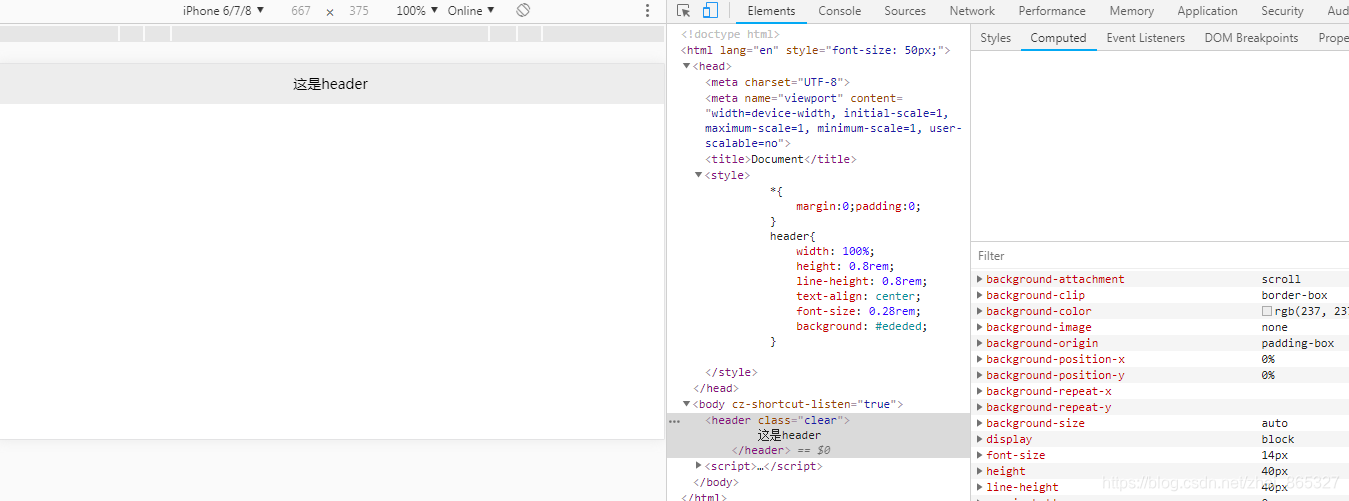Expand the background-clip computed property
The width and height of the screenshot is (1349, 501).
pyautogui.click(x=980, y=296)
